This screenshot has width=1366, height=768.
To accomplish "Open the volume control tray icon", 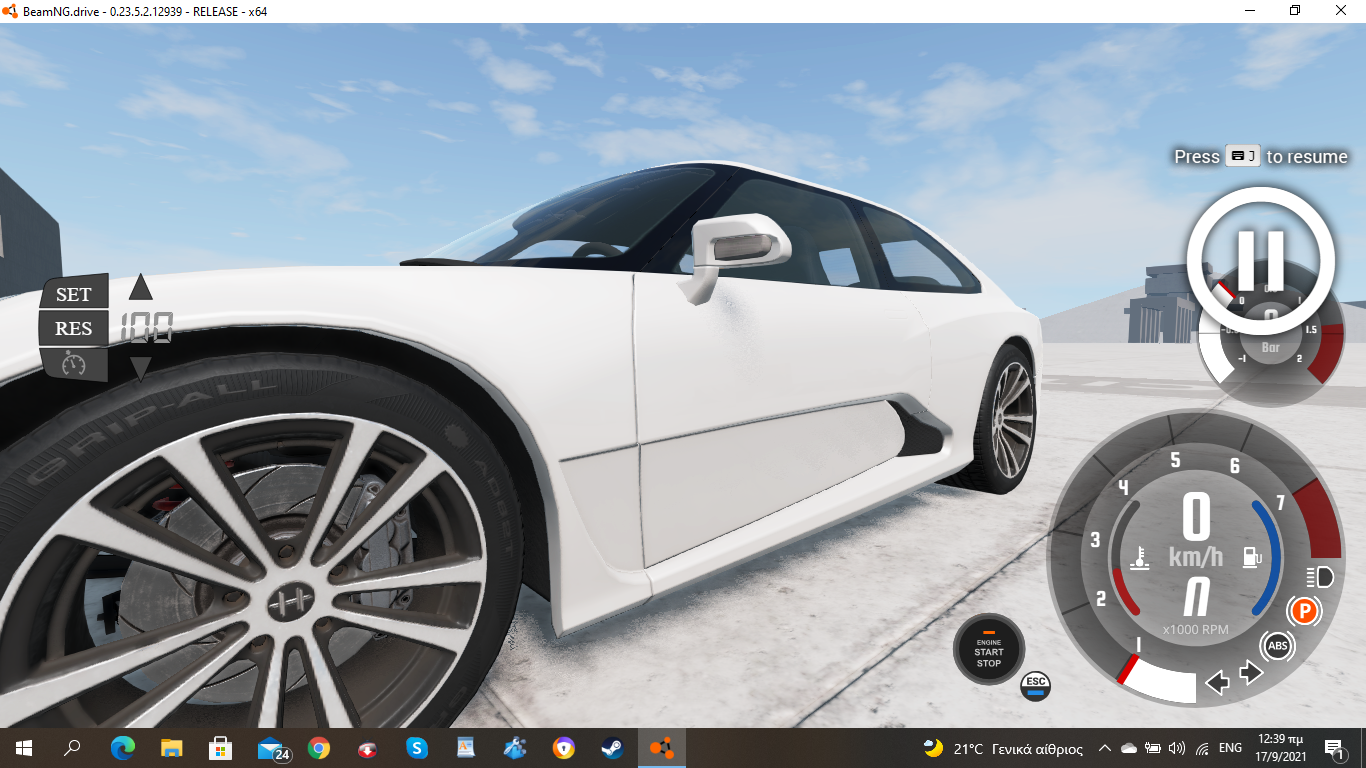I will coord(1177,748).
